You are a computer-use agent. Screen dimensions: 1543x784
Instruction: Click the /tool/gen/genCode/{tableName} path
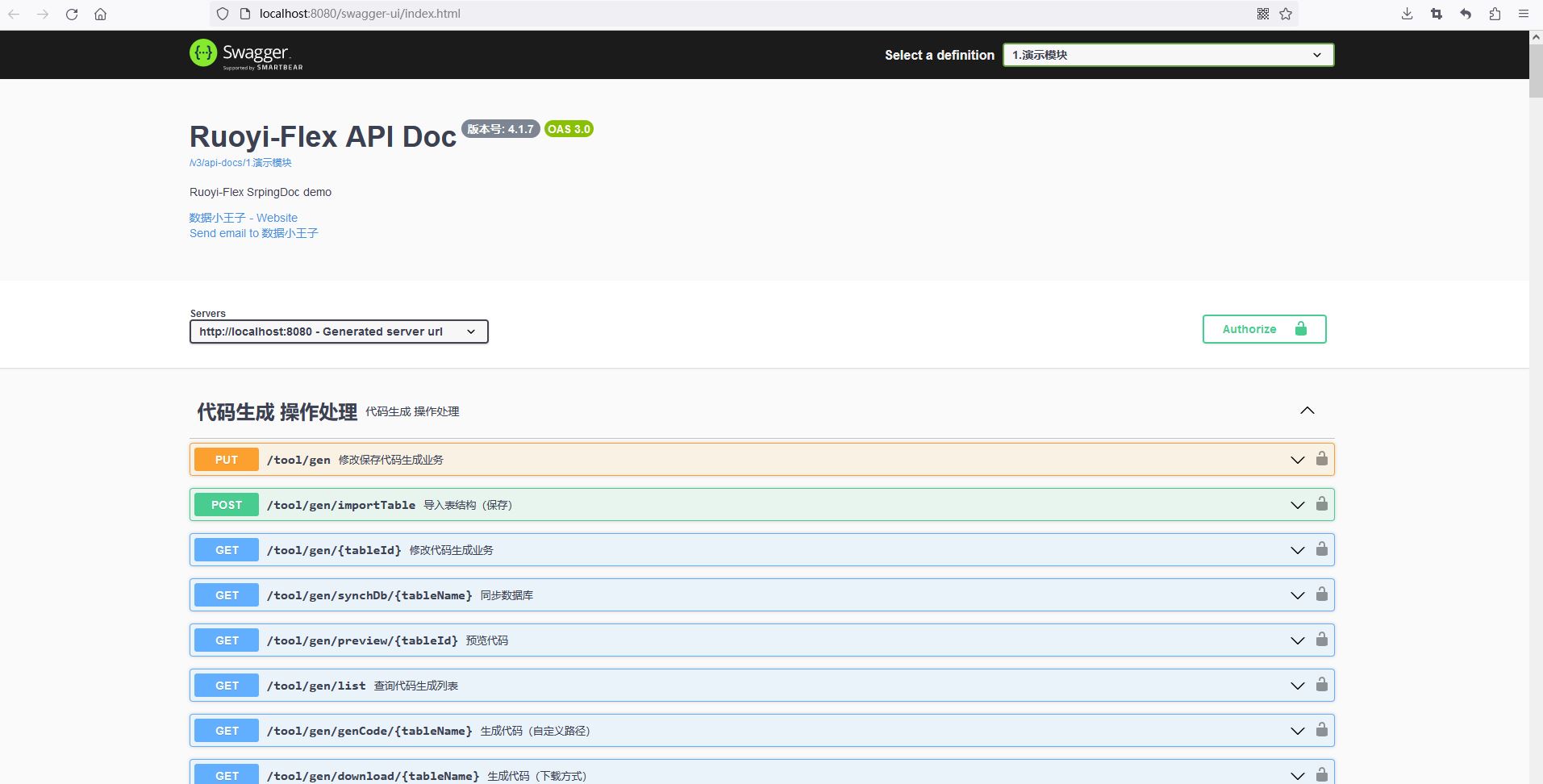point(369,731)
